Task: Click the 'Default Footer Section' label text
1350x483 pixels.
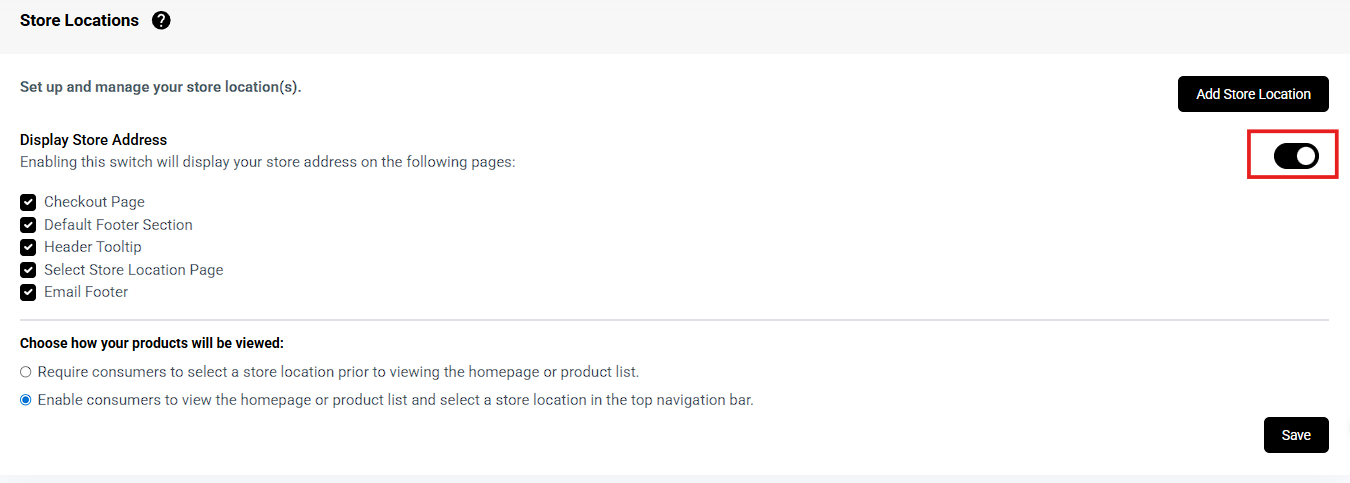Action: coord(118,225)
